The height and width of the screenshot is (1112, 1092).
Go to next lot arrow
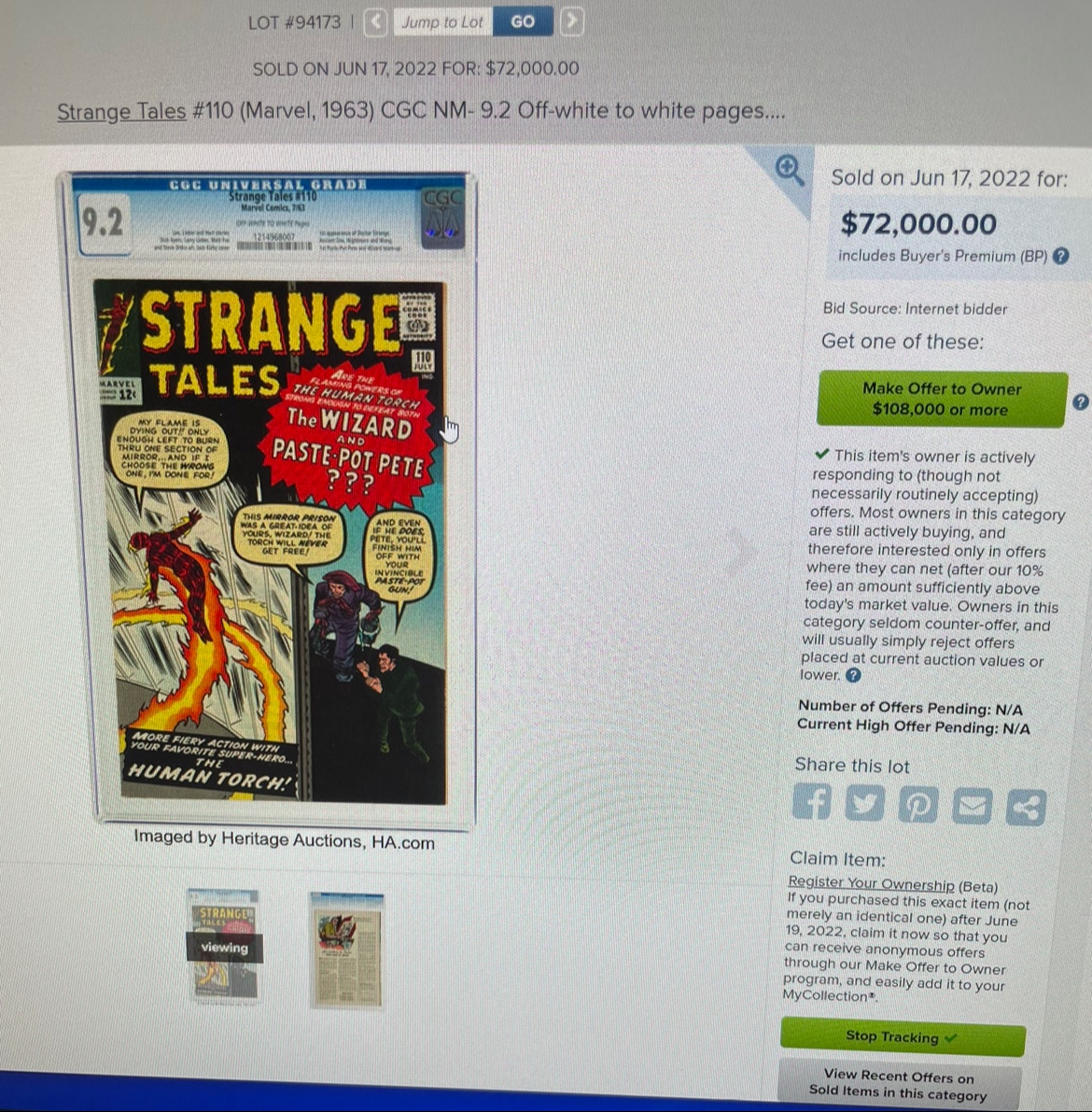click(x=571, y=21)
